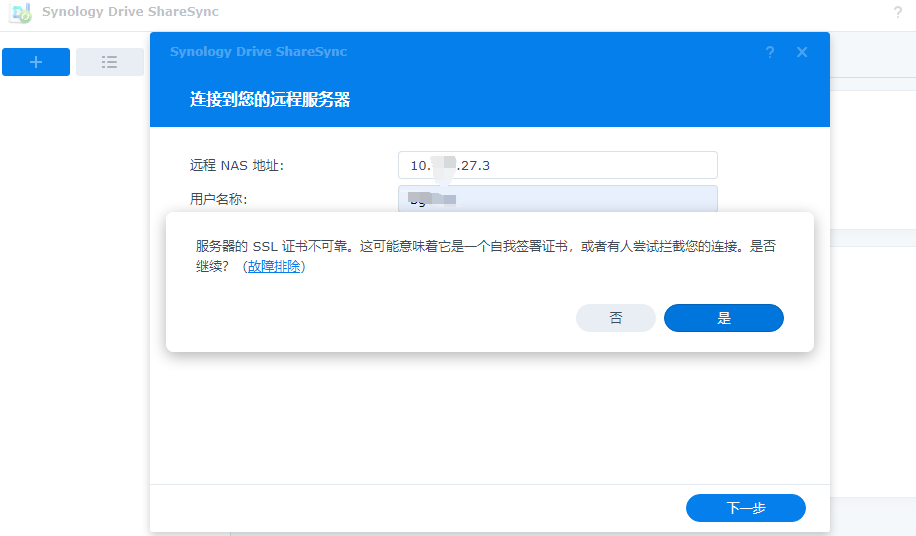This screenshot has width=916, height=536.
Task: Click the Synology Drive ShareSync wizard title
Action: 258,51
